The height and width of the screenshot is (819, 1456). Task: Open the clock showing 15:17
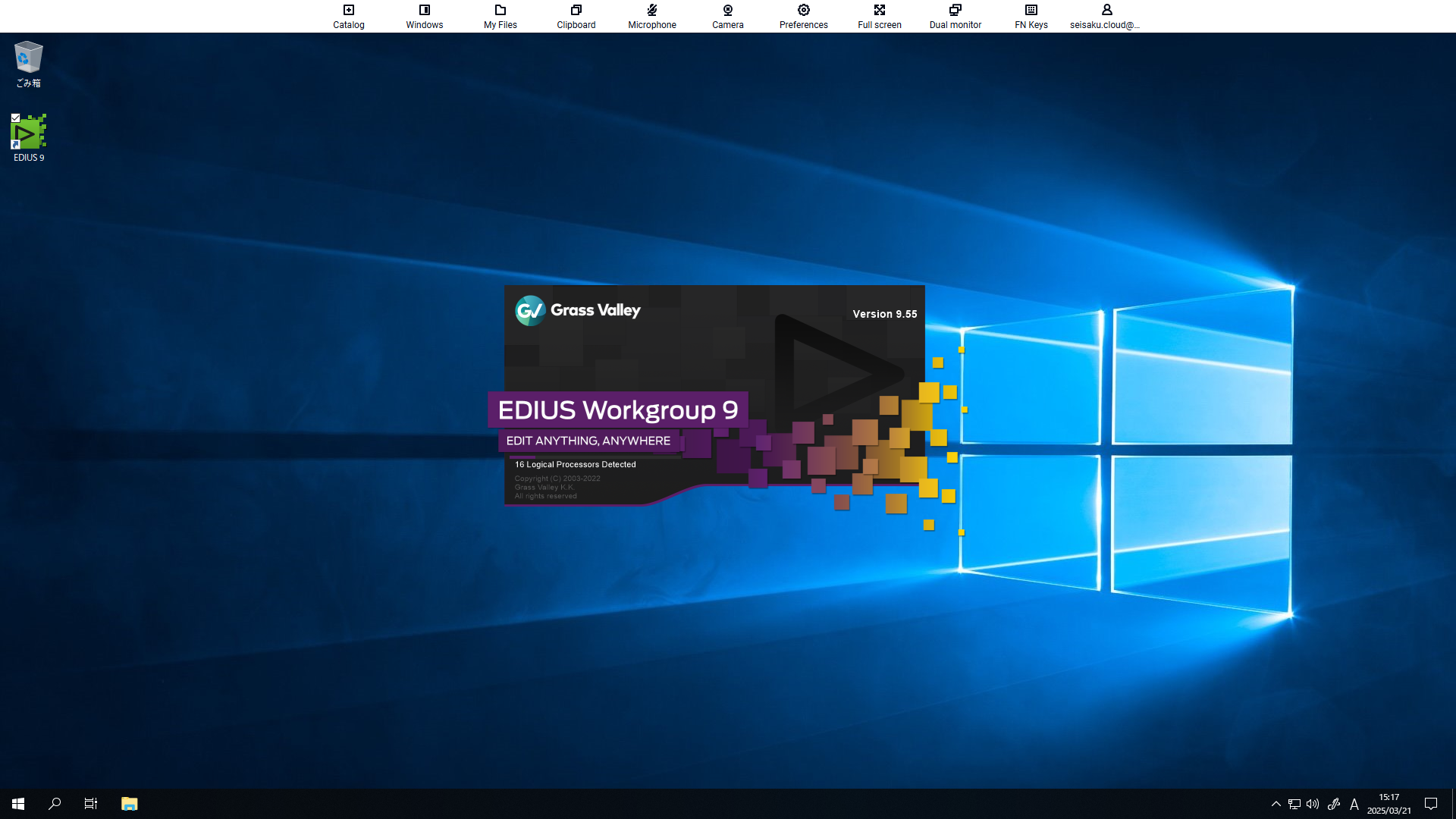[x=1389, y=804]
